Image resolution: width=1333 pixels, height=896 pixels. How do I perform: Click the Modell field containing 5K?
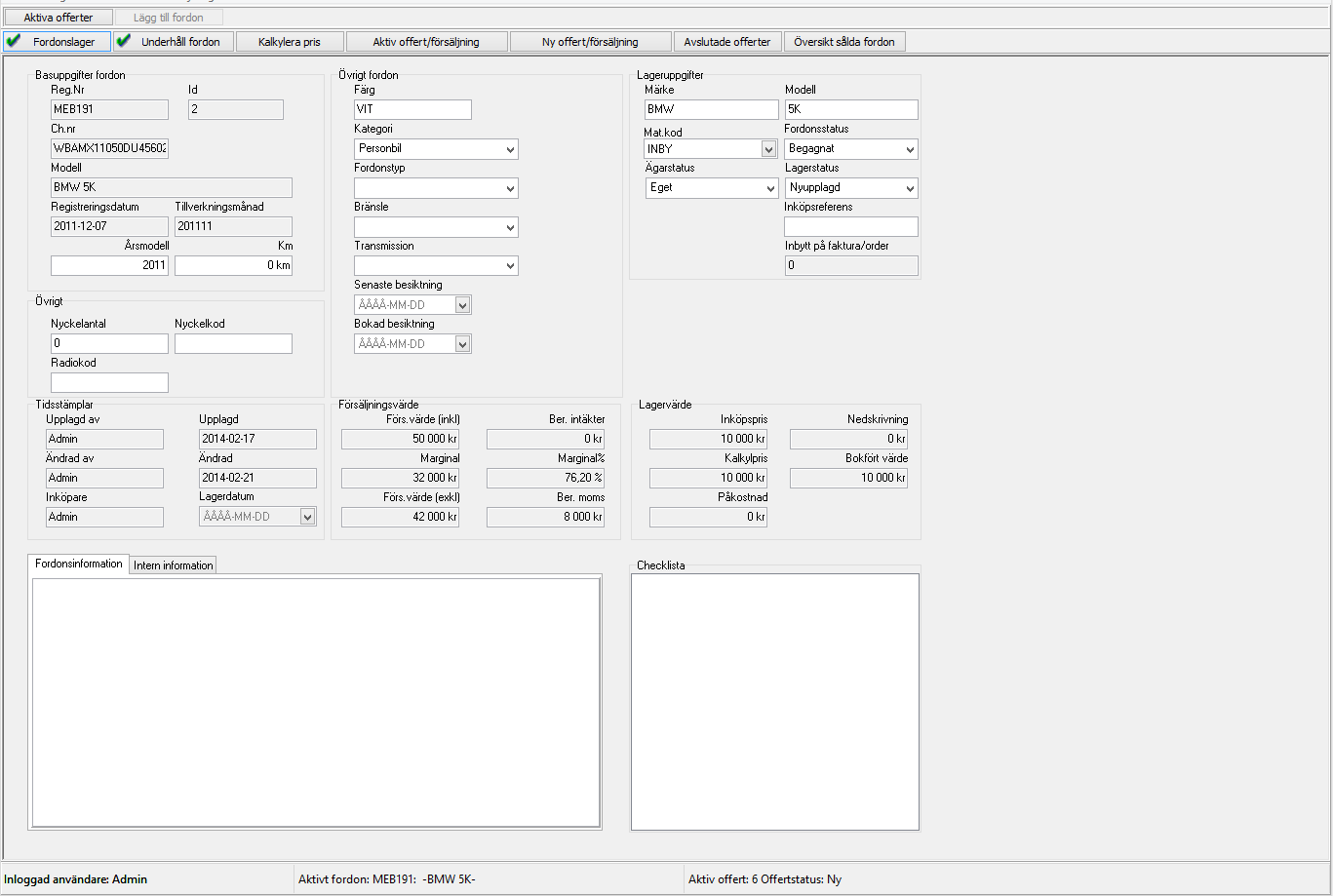851,109
